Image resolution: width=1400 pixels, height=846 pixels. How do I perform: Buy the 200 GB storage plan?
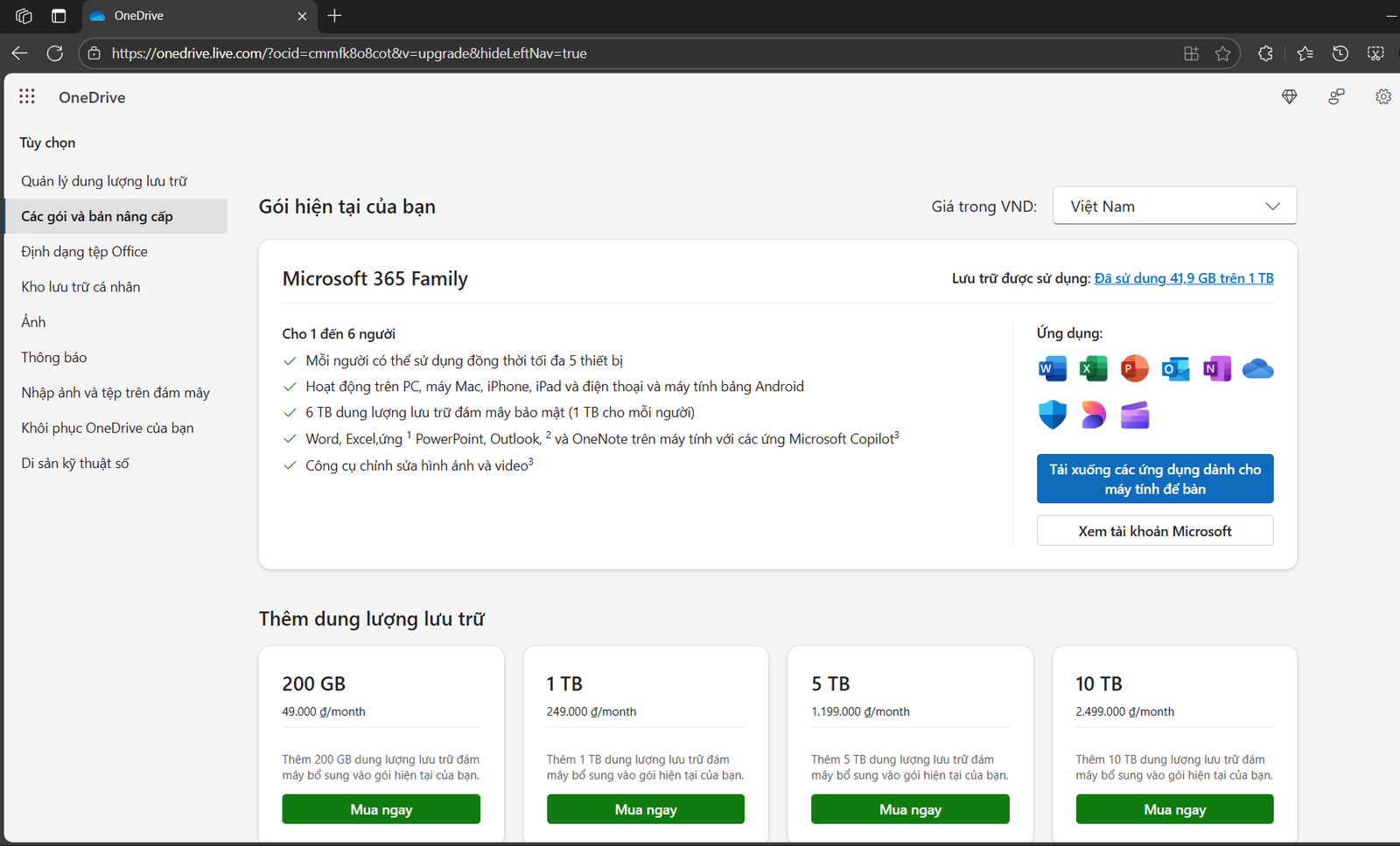(x=381, y=809)
